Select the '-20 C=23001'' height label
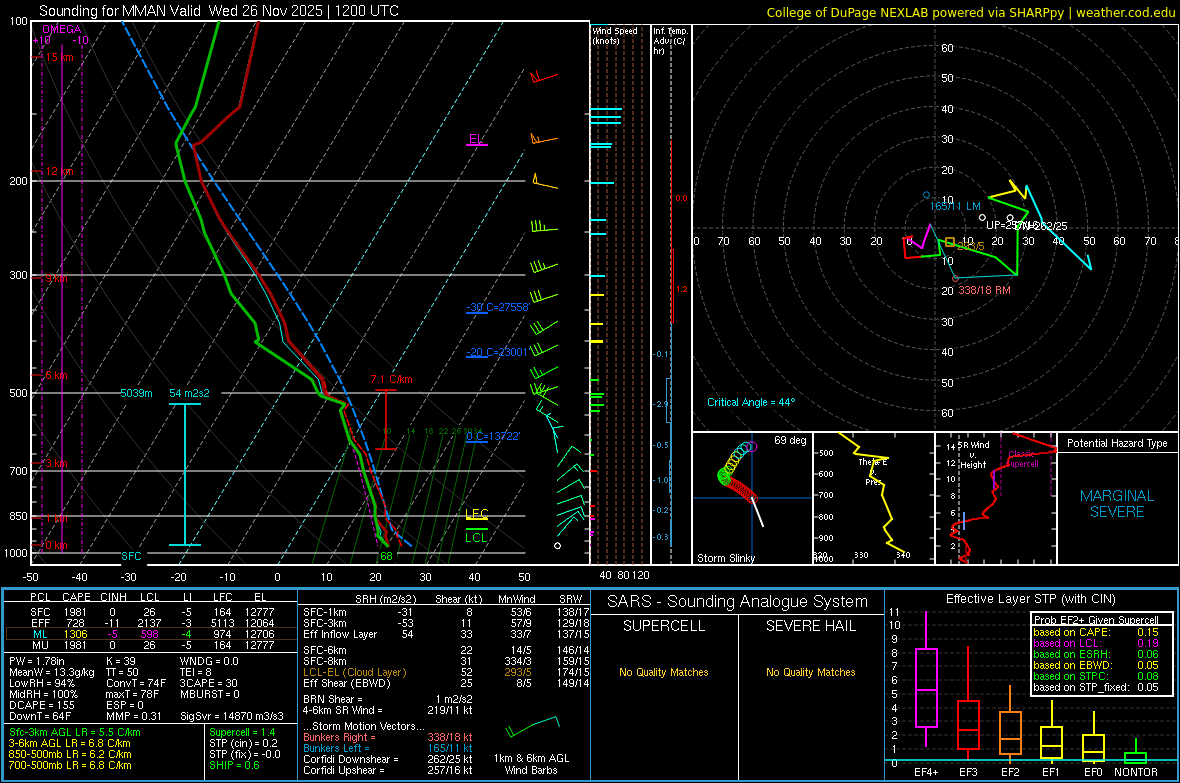Image resolution: width=1180 pixels, height=783 pixels. click(x=497, y=352)
